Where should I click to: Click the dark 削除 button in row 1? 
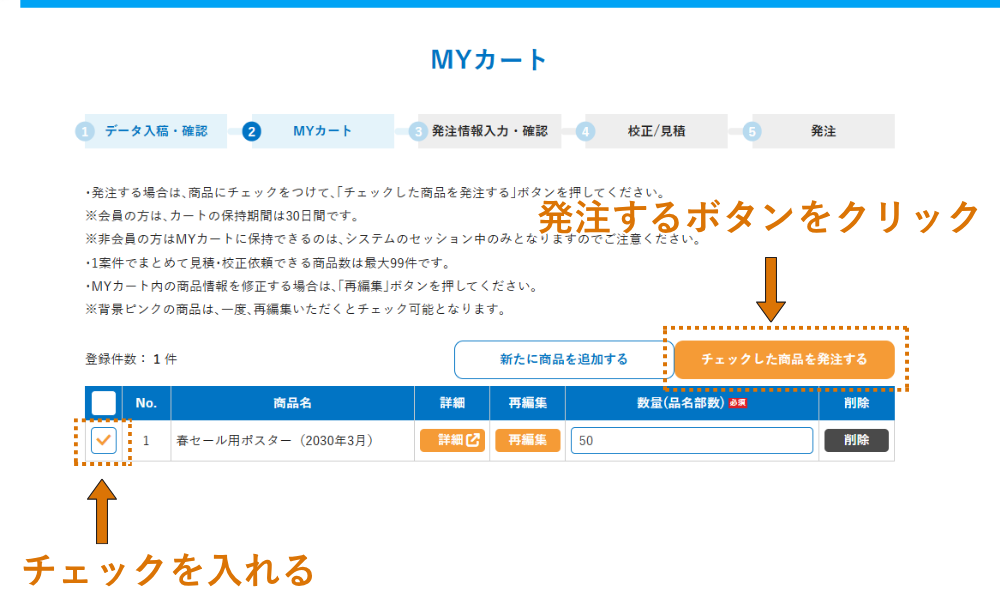856,440
